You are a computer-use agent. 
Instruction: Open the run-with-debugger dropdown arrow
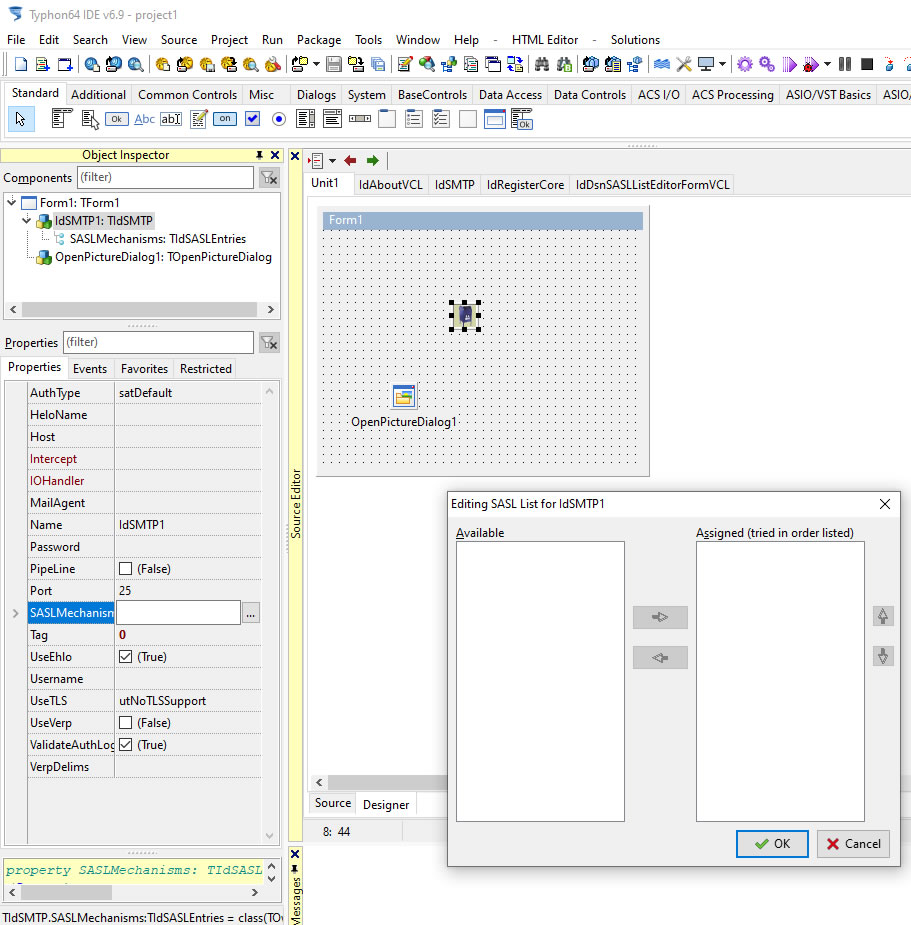tap(827, 64)
